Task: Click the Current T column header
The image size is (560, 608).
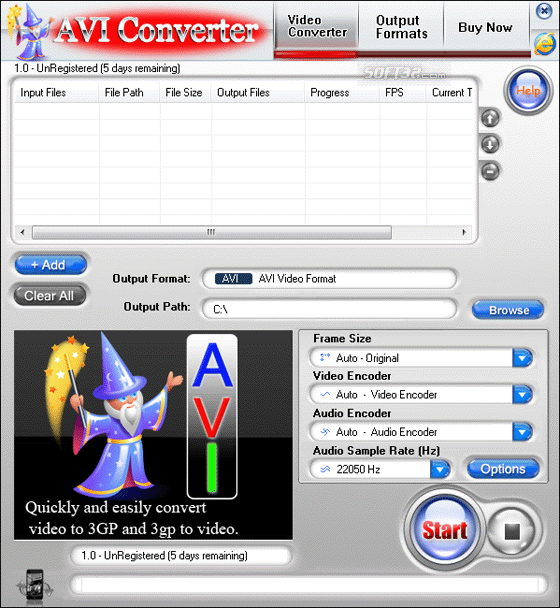Action: point(449,93)
